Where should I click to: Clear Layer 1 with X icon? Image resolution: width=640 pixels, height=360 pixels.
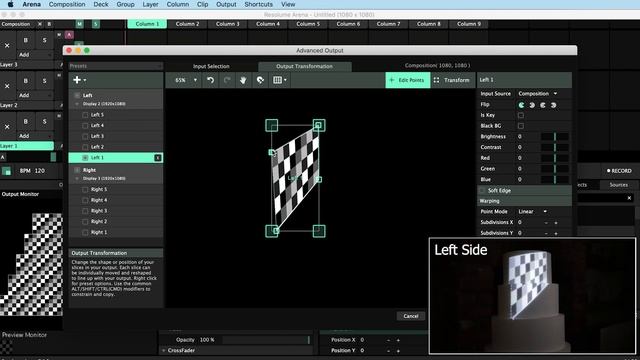(7, 127)
